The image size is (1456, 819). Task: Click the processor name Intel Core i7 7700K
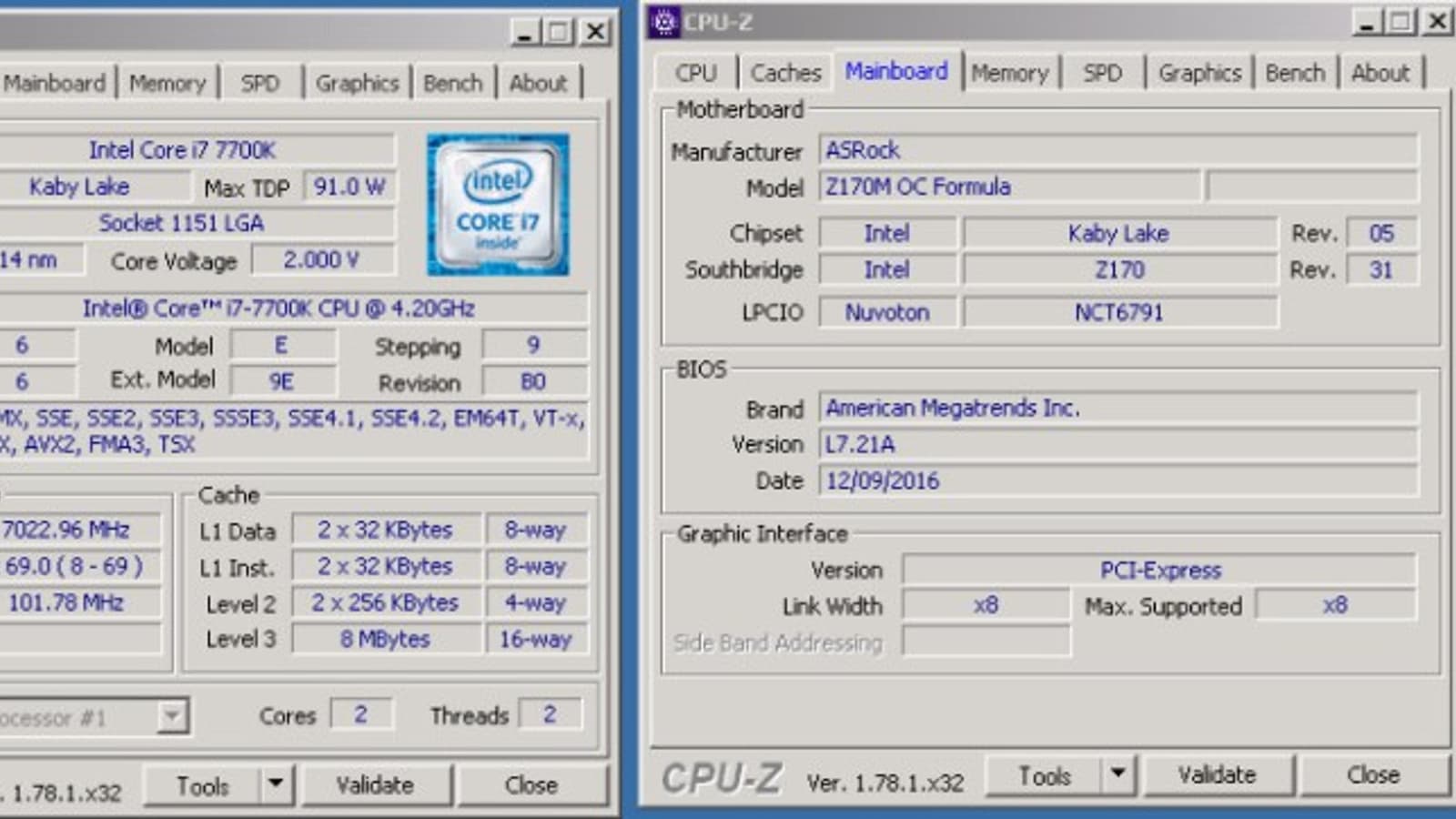point(197,150)
